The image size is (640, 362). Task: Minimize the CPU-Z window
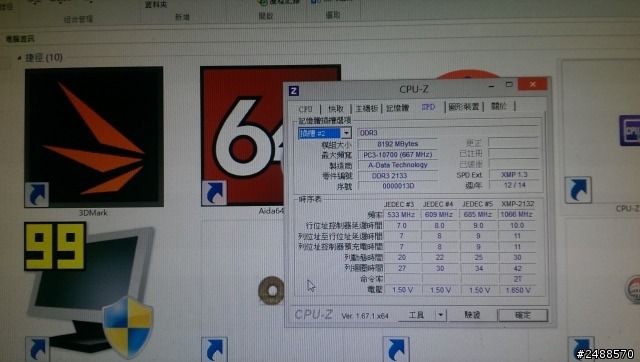[491, 86]
